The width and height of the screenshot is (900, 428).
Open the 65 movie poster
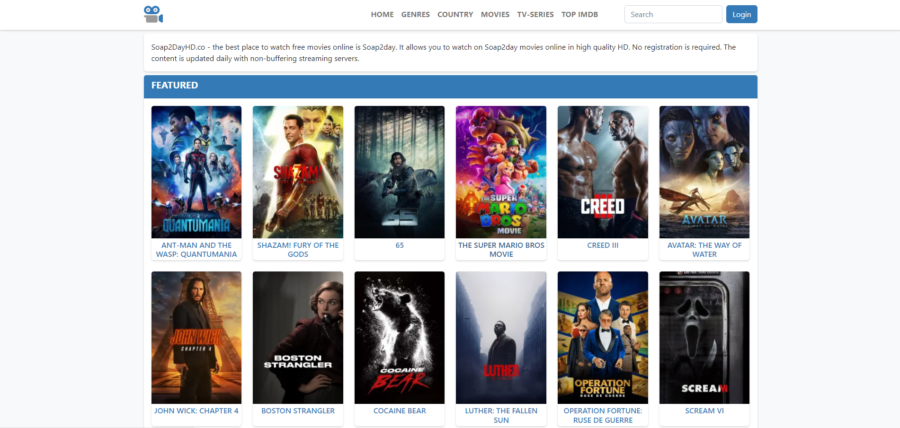pos(399,172)
